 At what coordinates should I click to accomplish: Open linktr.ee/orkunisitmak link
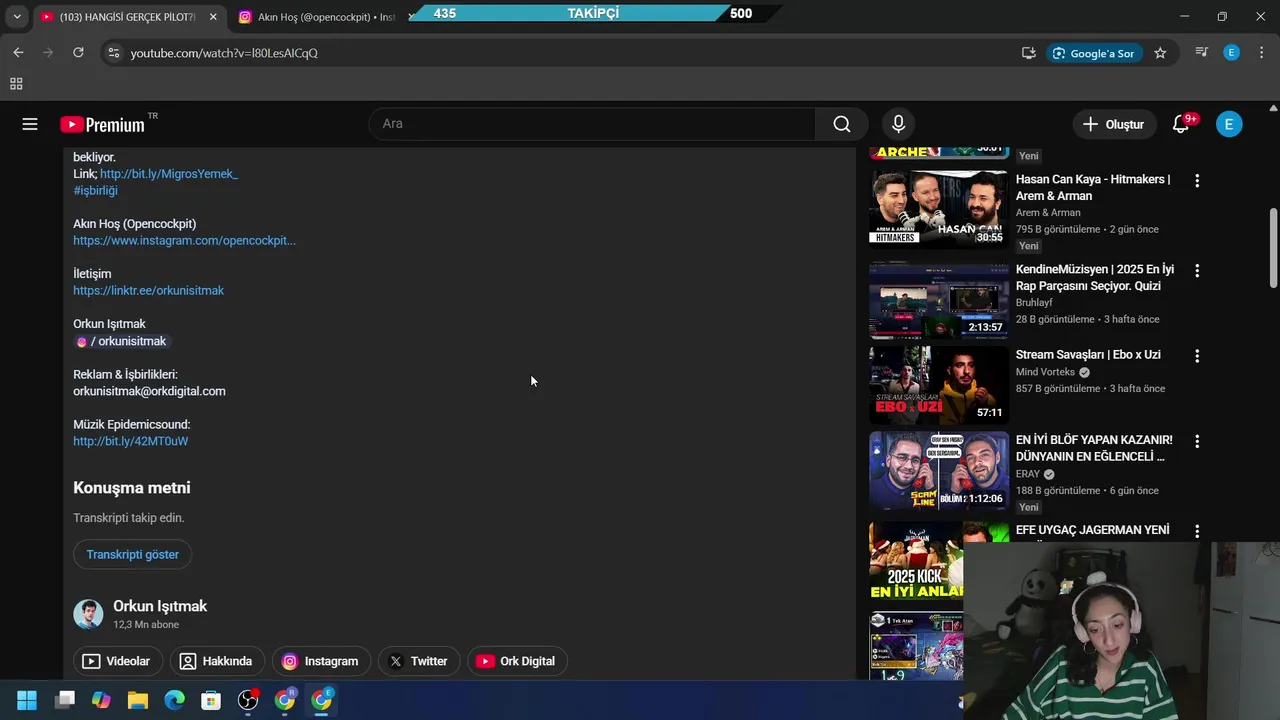[x=148, y=290]
